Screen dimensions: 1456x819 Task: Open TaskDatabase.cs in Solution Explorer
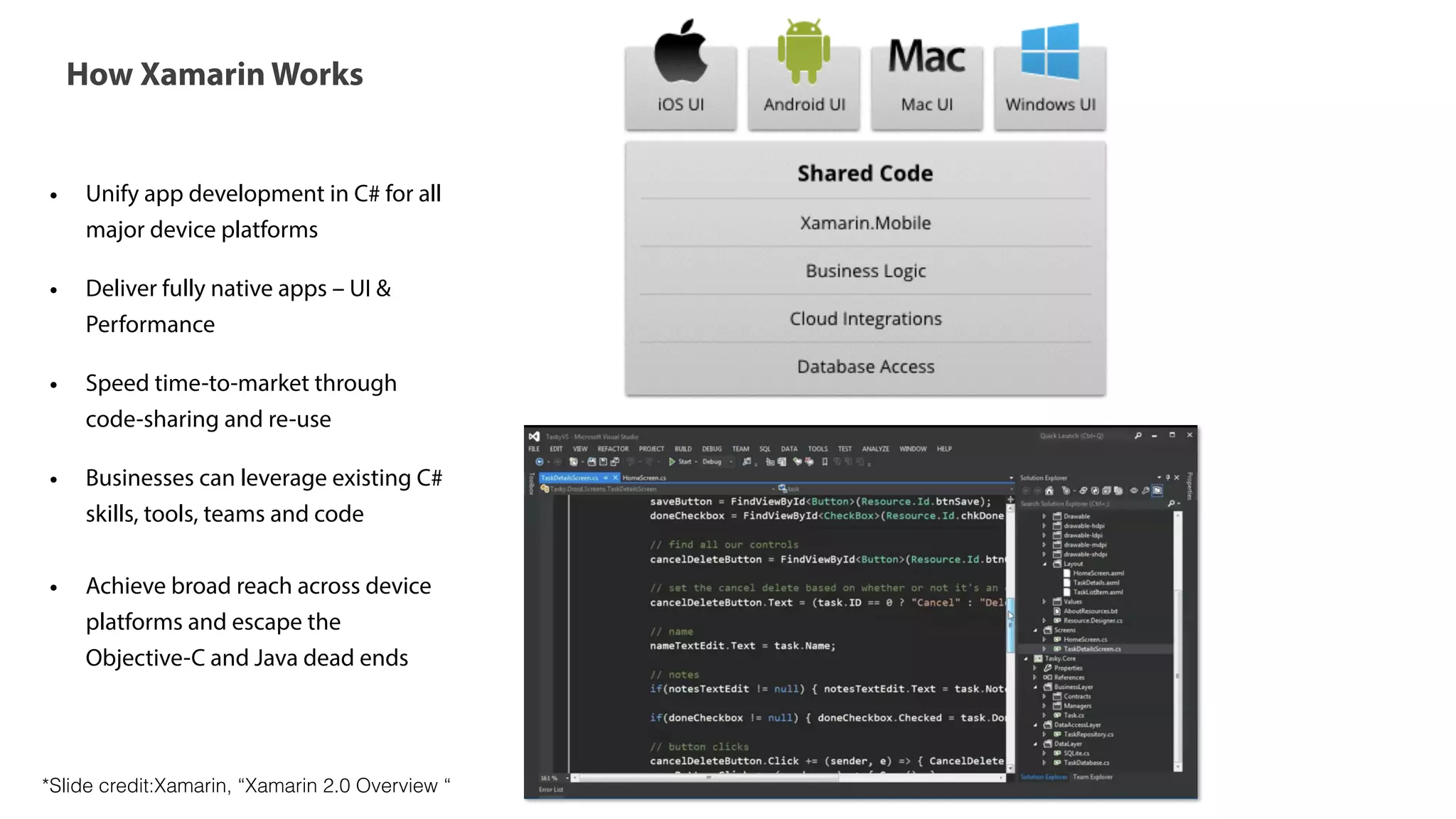tap(1086, 763)
